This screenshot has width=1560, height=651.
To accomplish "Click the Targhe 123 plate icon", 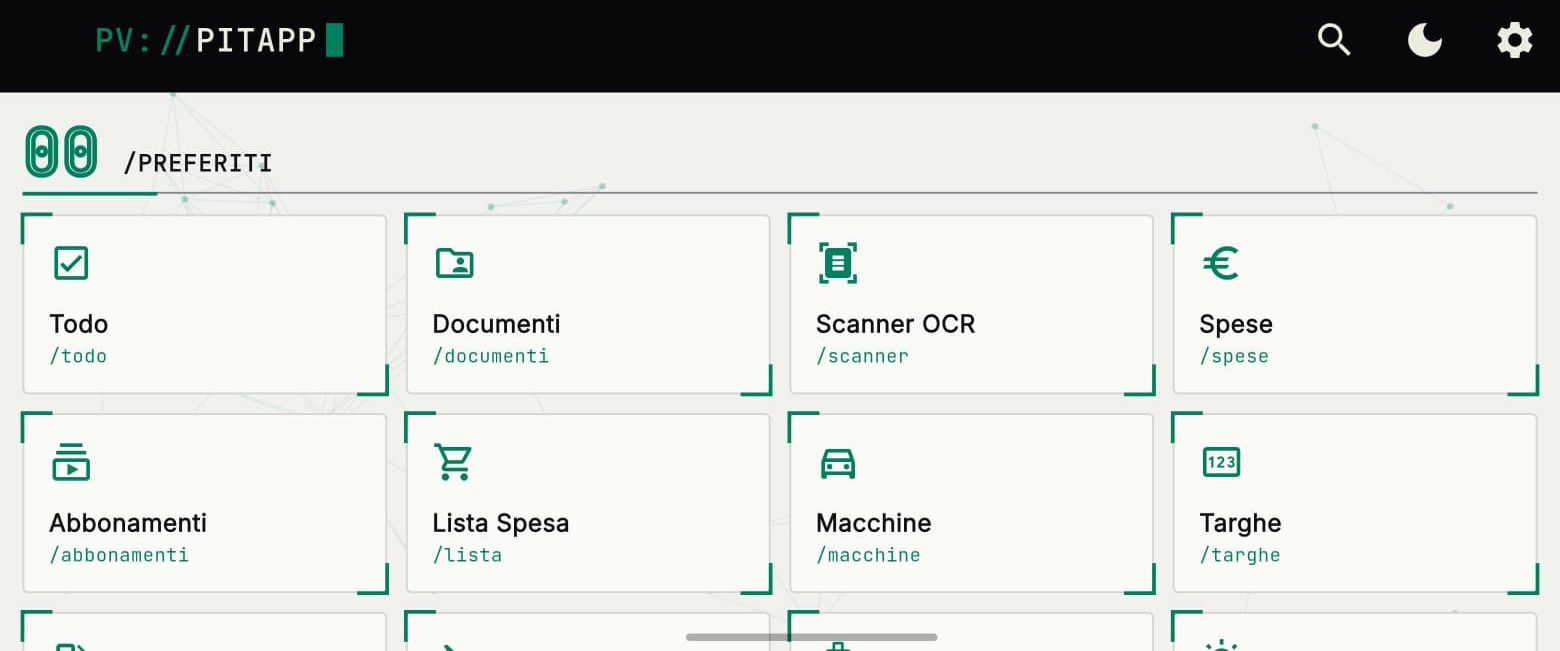I will pos(1221,462).
